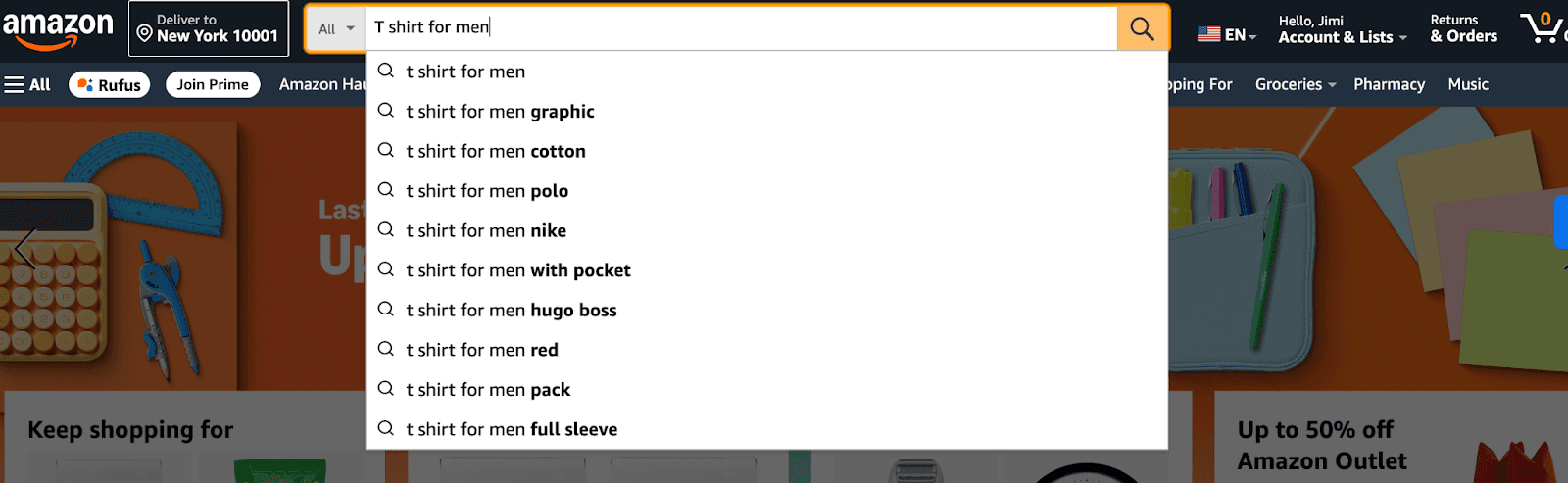
Task: Open Up to 50% off Amazon Outlet card
Action: coord(1392,438)
